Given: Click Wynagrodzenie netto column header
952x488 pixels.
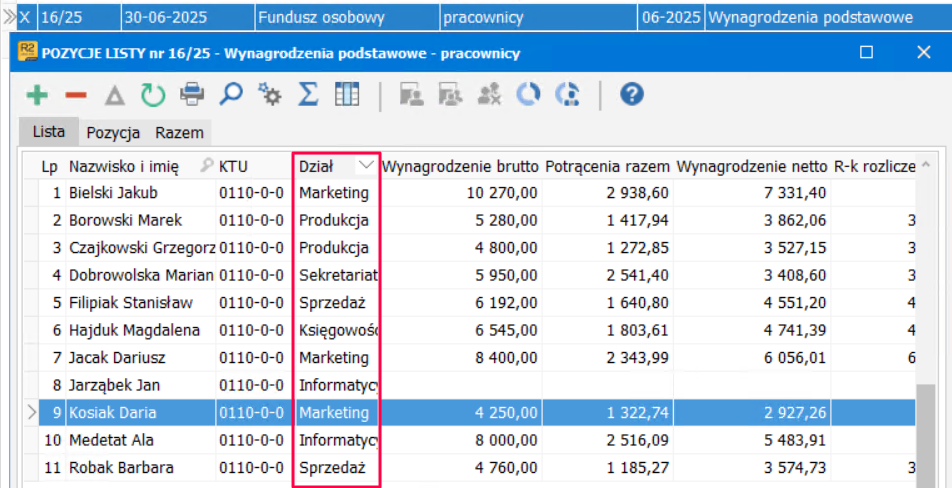Looking at the screenshot, I should coord(752,166).
